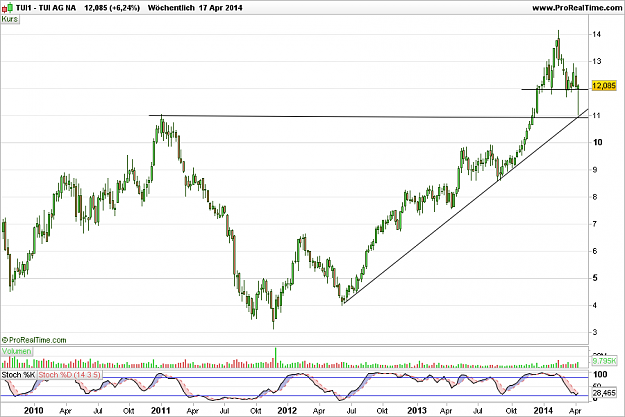Click the 11 price axis label
The height and width of the screenshot is (417, 625).
tap(596, 116)
